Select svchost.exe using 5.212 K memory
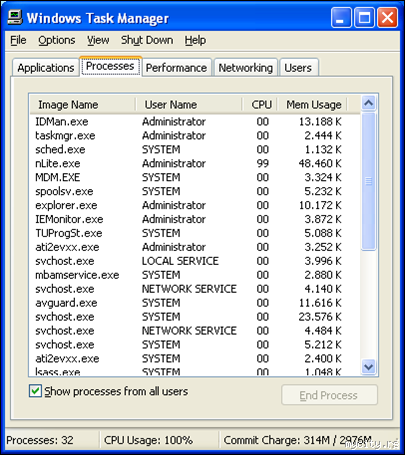The image size is (405, 455). coord(195,345)
